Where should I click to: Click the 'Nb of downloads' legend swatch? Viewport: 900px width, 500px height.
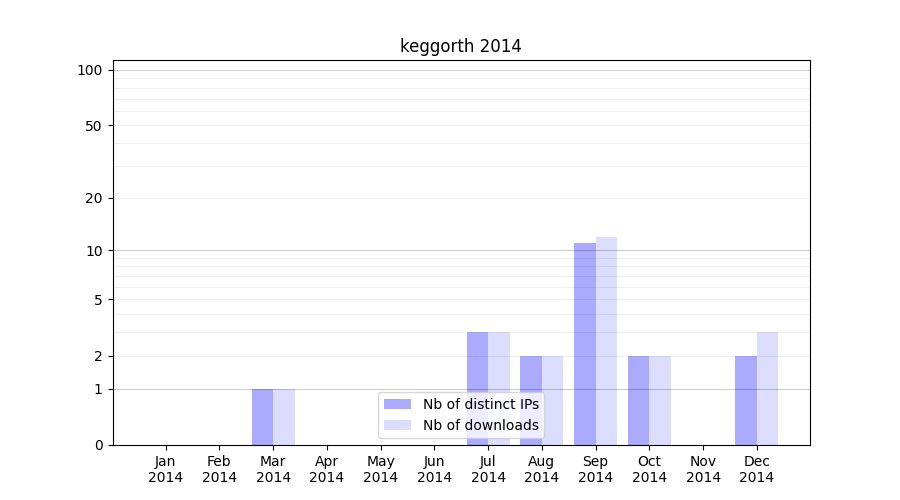tap(397, 425)
